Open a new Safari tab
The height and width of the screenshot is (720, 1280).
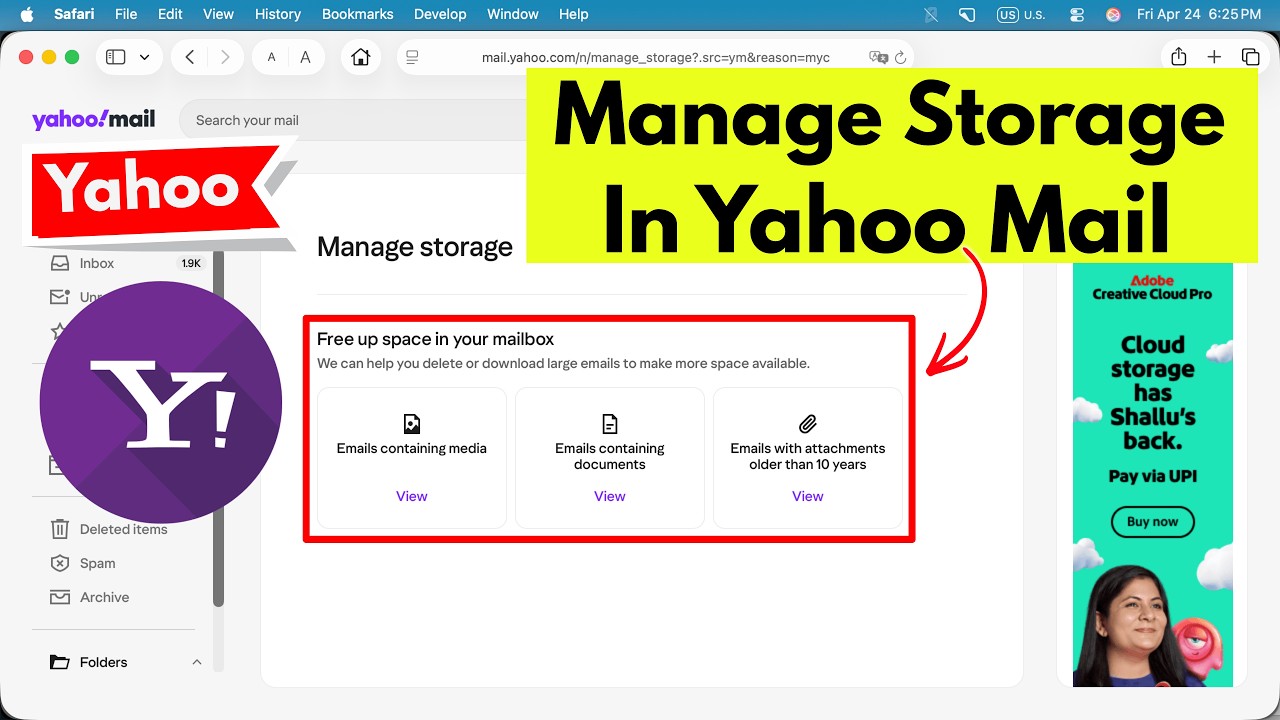(1214, 57)
